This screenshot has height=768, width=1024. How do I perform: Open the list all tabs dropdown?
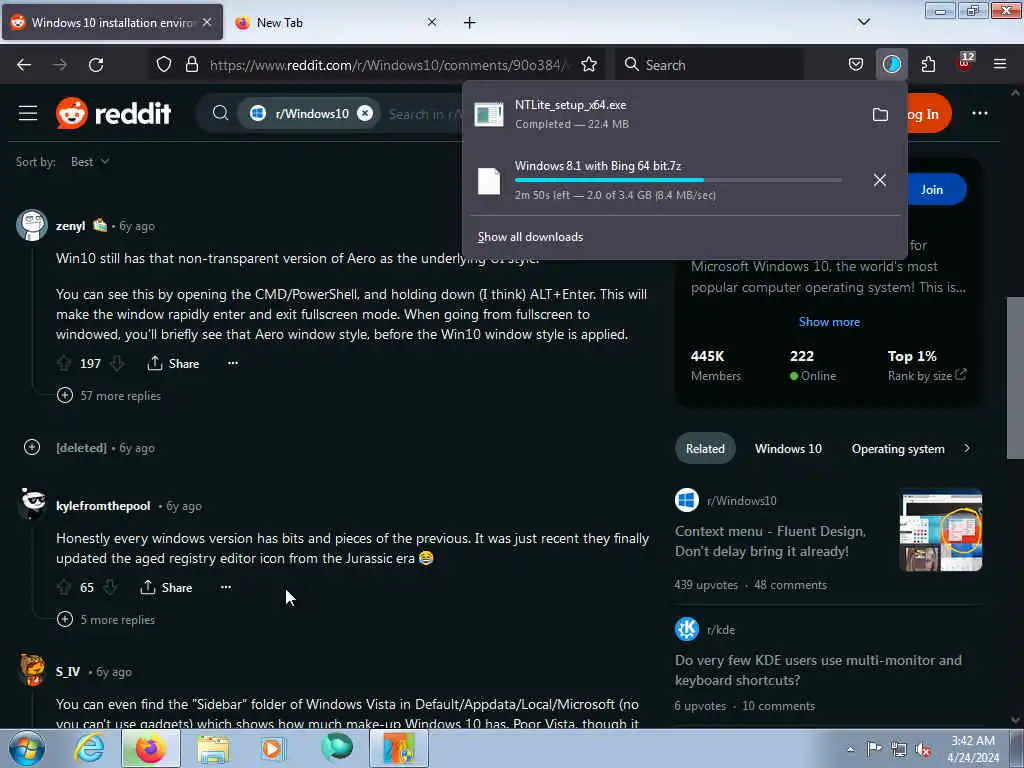pos(863,22)
